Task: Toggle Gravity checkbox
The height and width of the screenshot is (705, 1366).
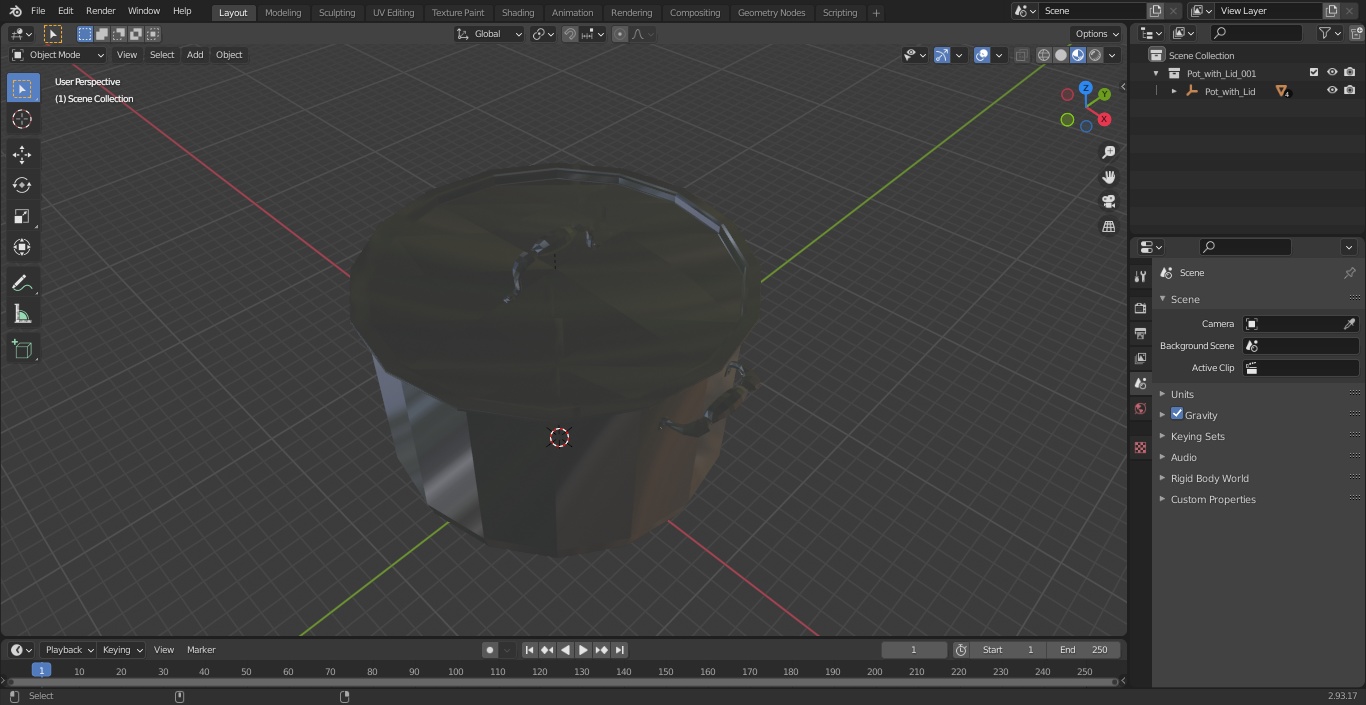Action: pyautogui.click(x=1177, y=414)
